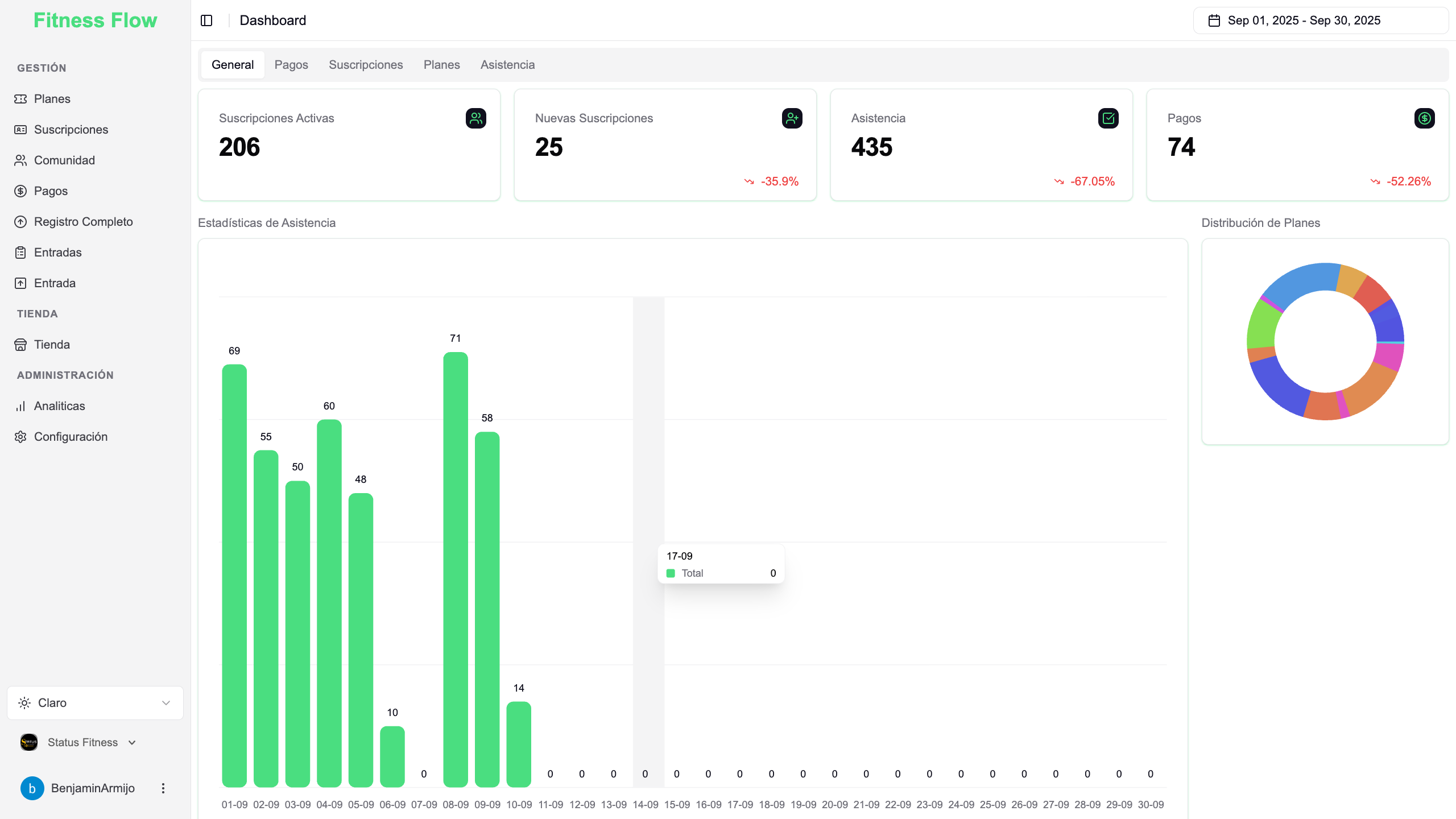Viewport: 1456px width, 819px height.
Task: Select the Suscripciones card icon in sidebar
Action: (x=20, y=129)
